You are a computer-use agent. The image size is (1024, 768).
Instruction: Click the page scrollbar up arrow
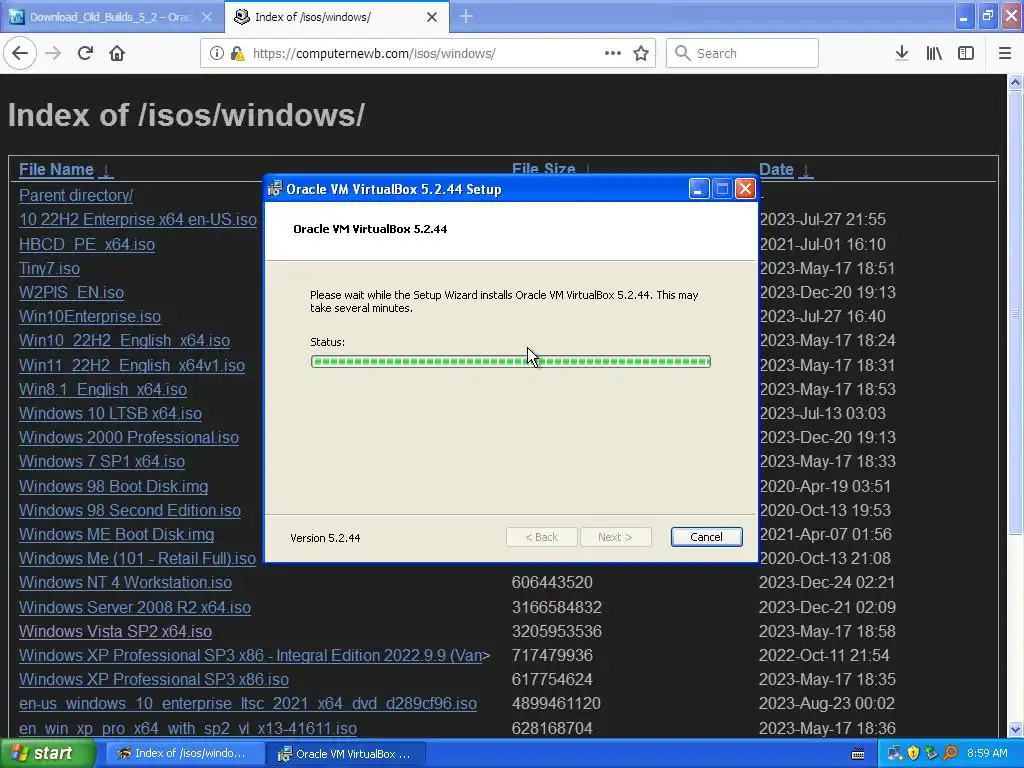[1015, 82]
